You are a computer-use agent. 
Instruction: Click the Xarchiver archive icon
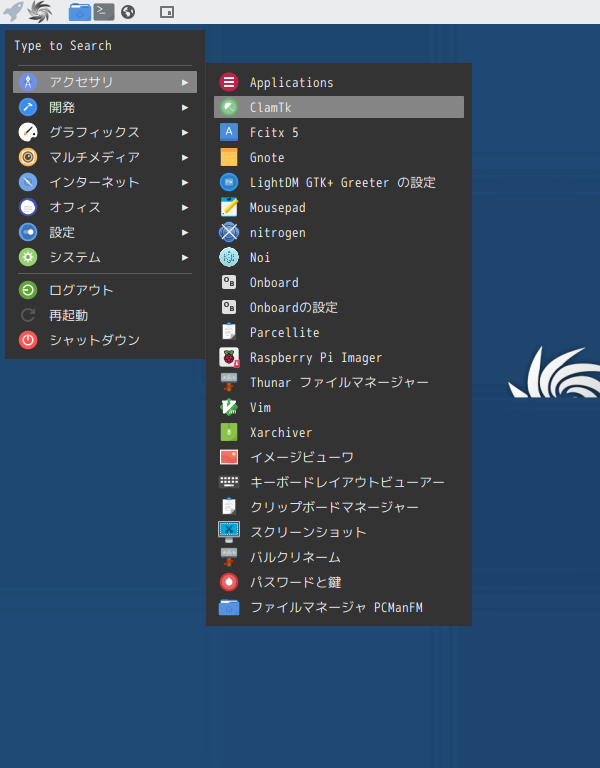click(x=229, y=432)
